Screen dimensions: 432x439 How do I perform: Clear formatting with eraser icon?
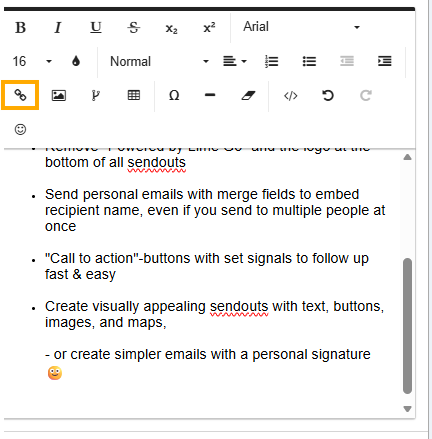coord(248,95)
